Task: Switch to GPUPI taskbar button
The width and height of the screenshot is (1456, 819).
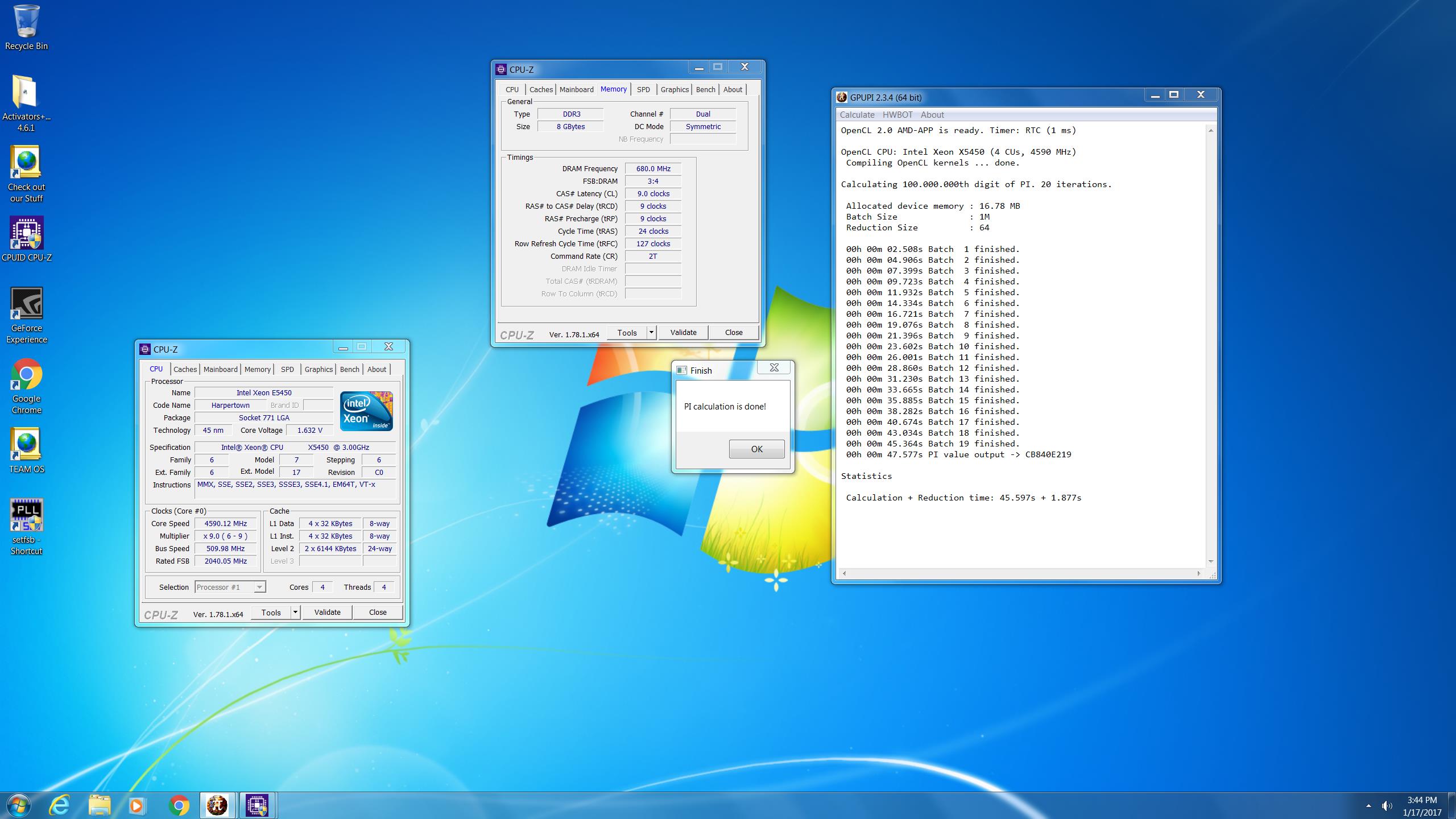Action: point(217,805)
